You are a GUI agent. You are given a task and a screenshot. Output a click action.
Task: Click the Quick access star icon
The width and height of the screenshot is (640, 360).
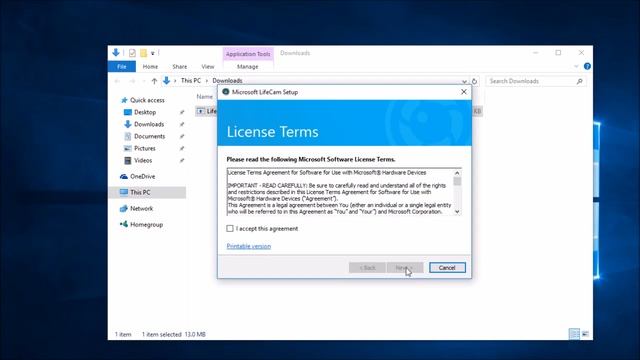point(124,100)
